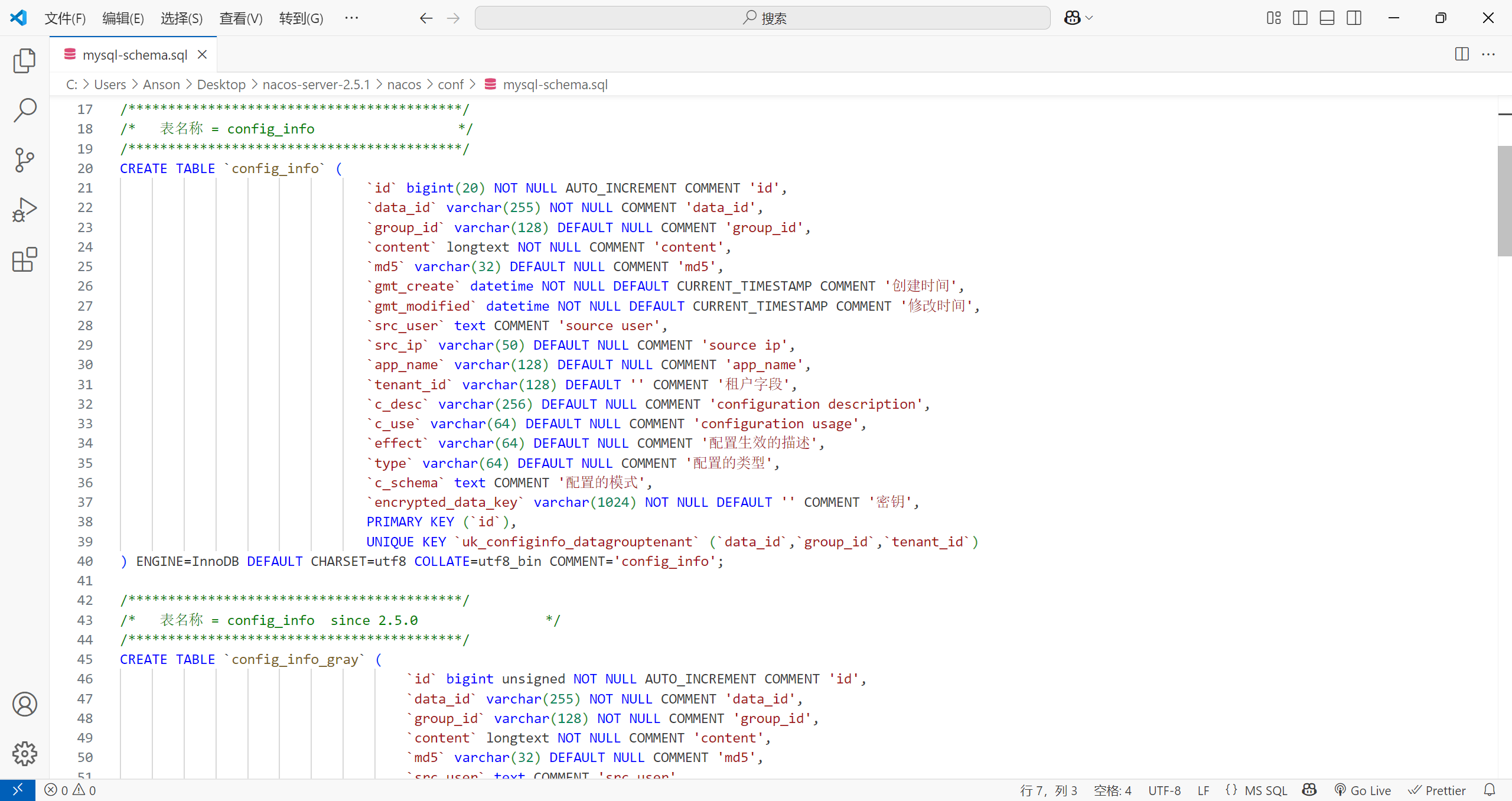The height and width of the screenshot is (801, 1512).
Task: Expand the Copilot dropdown chevron
Action: (x=1090, y=18)
